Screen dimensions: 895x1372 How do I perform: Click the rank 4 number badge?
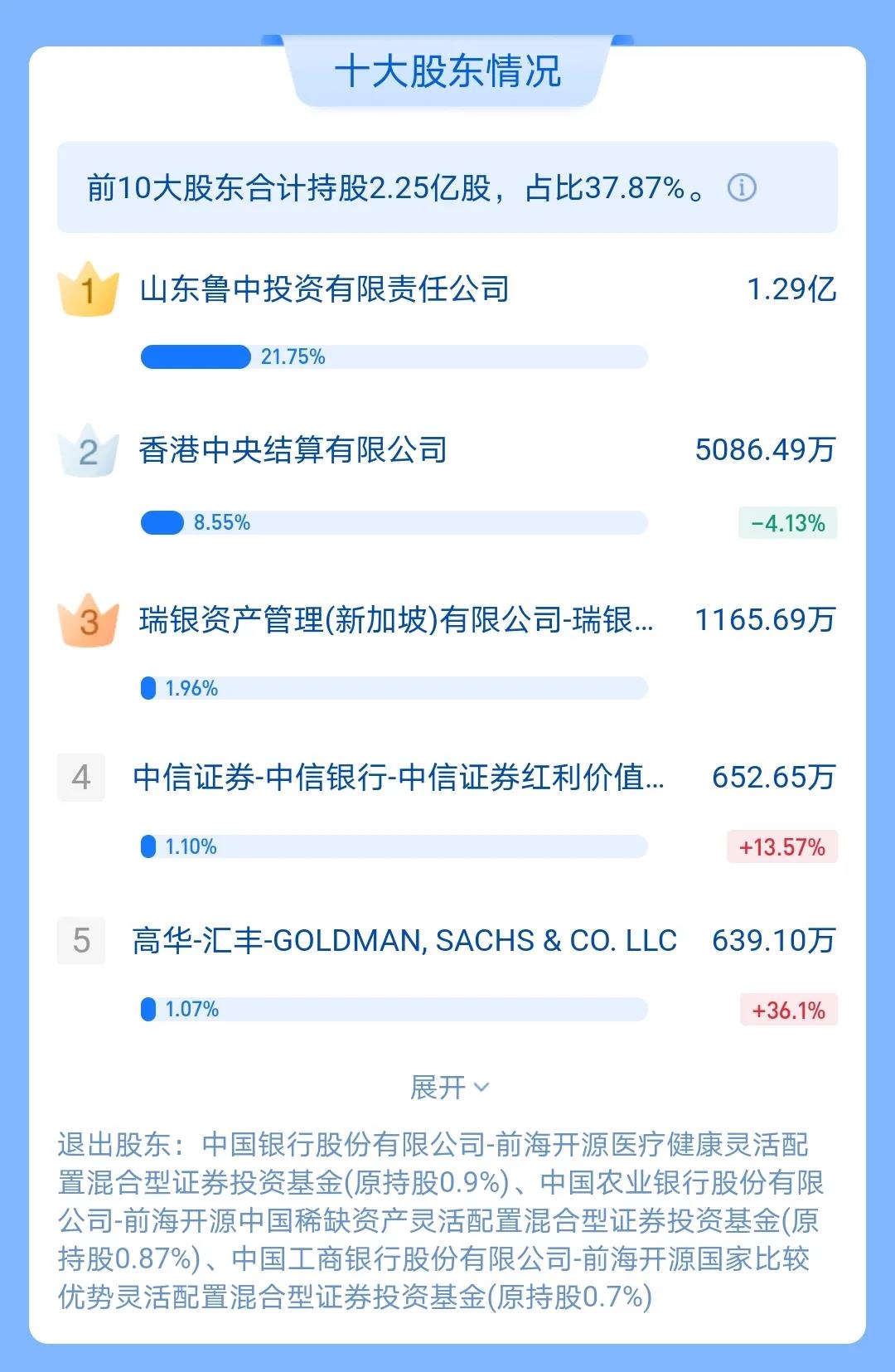81,778
